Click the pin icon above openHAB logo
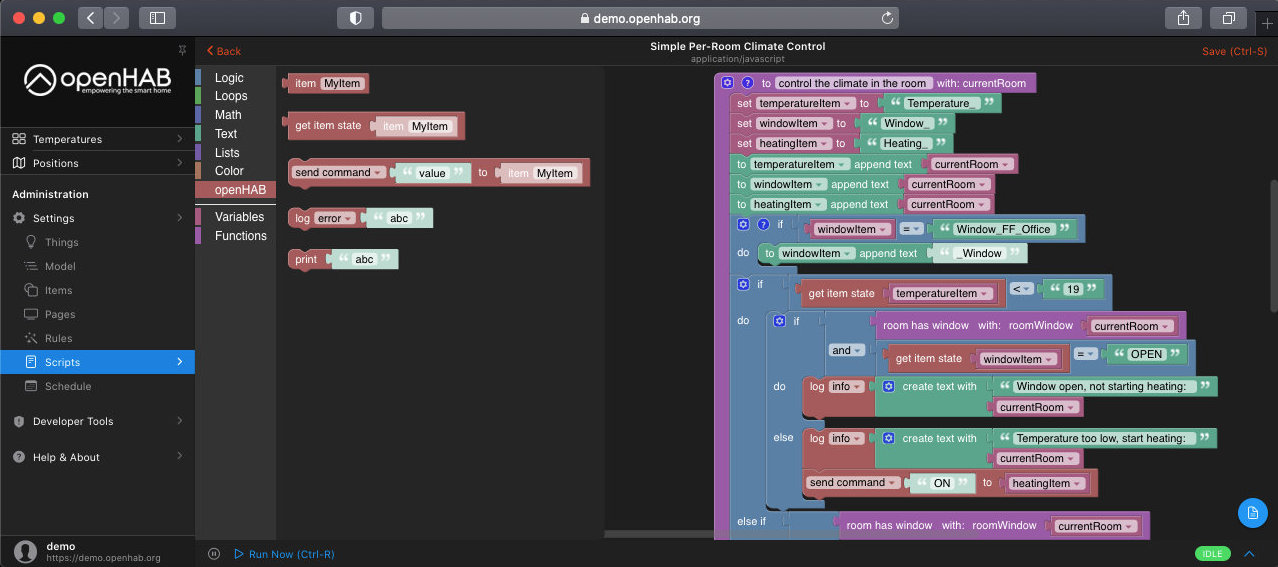This screenshot has width=1278, height=567. pos(181,50)
